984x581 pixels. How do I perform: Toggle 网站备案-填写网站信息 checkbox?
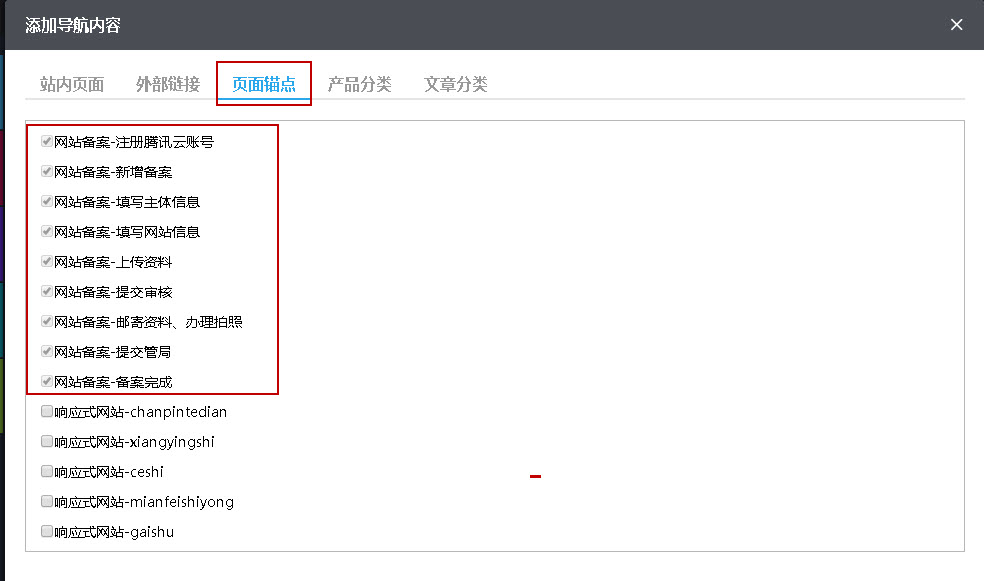pos(47,231)
